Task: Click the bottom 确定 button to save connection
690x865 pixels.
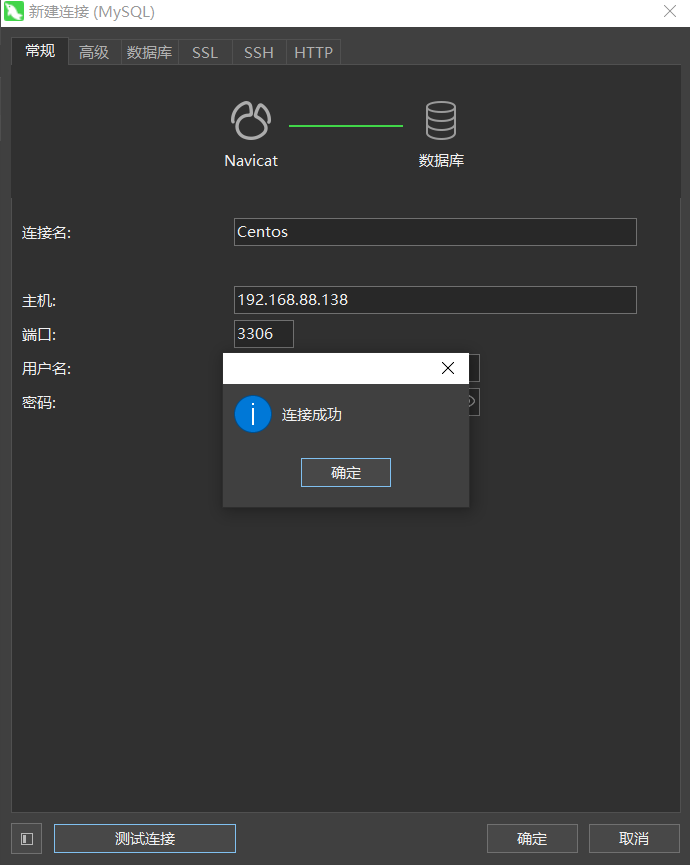Action: pyautogui.click(x=532, y=839)
